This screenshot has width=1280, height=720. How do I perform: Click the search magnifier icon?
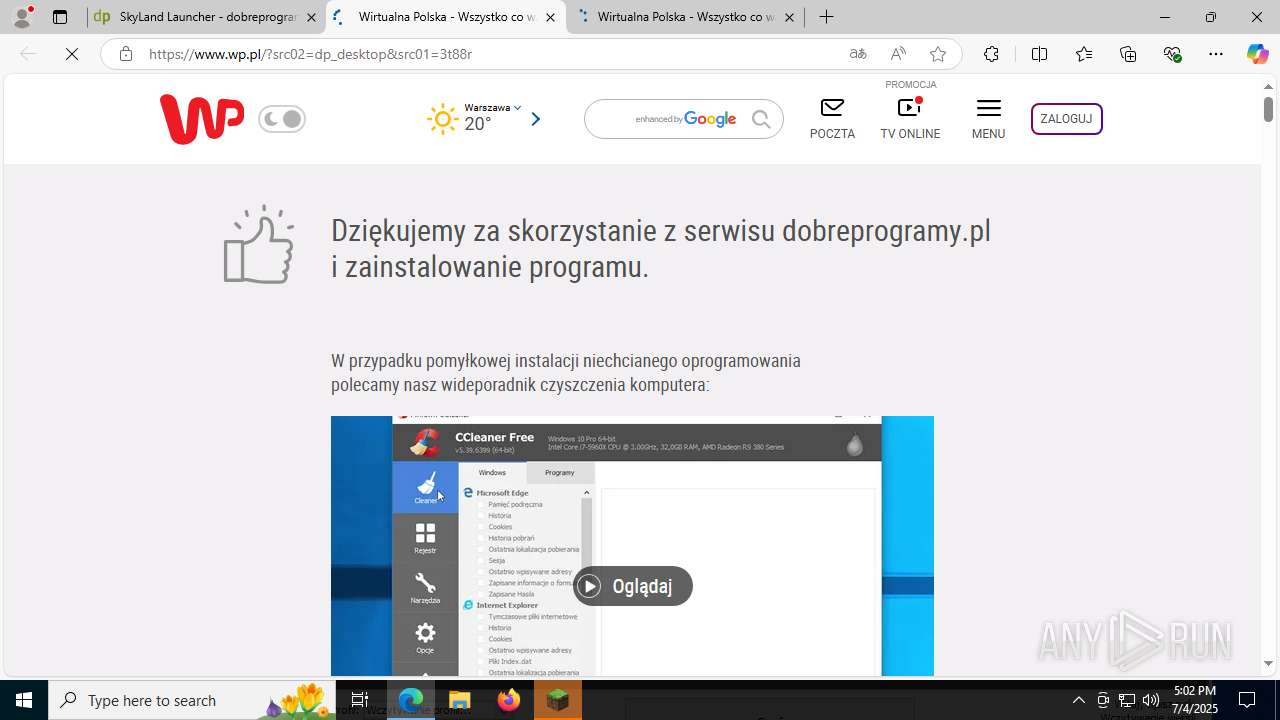(762, 119)
